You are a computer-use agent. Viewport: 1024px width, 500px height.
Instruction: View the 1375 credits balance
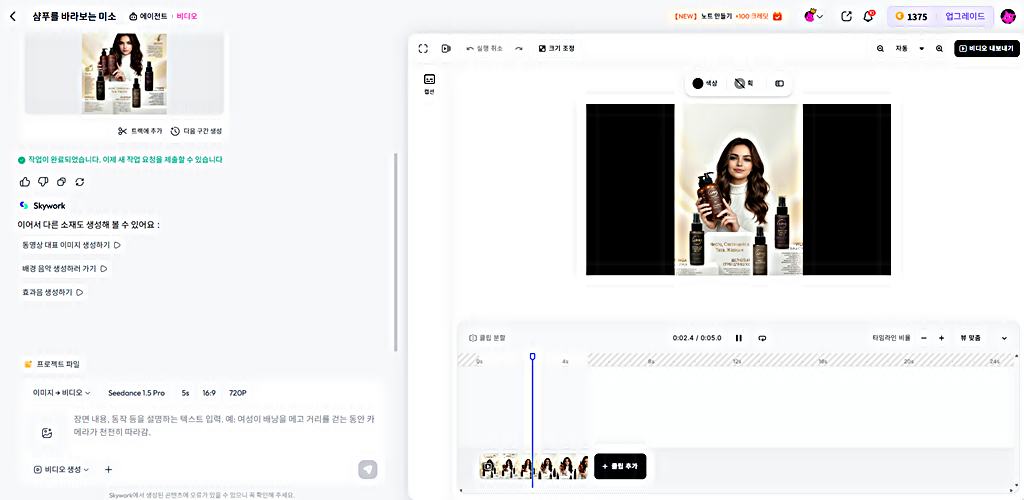tap(911, 16)
